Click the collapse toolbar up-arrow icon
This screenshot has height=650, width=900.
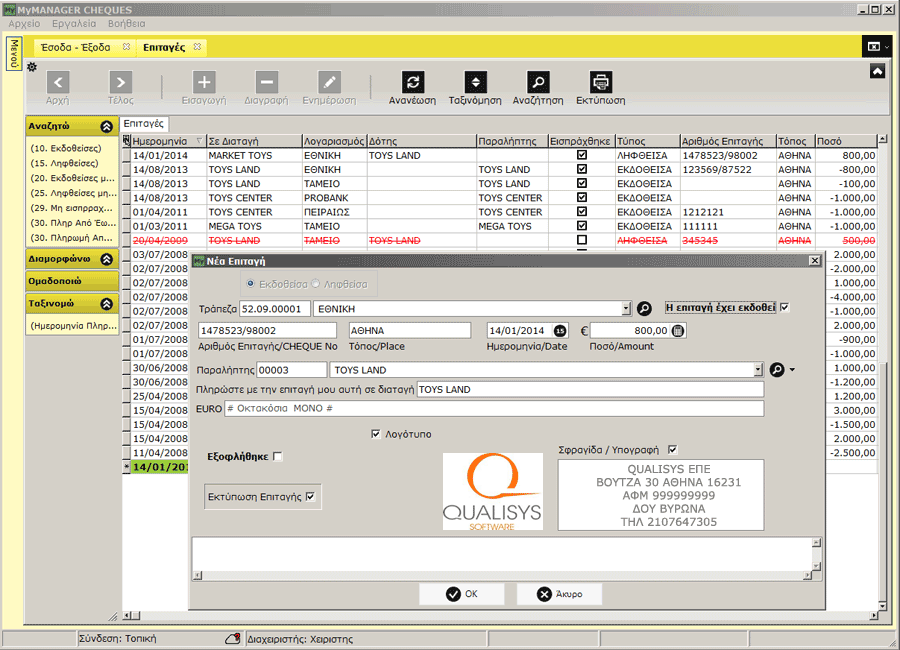[x=877, y=71]
